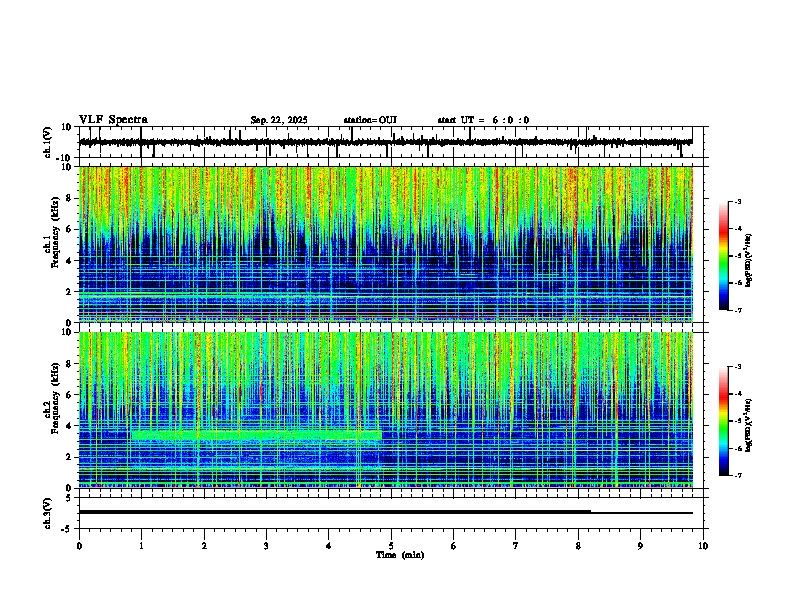Click the time axis label "5"

click(391, 546)
